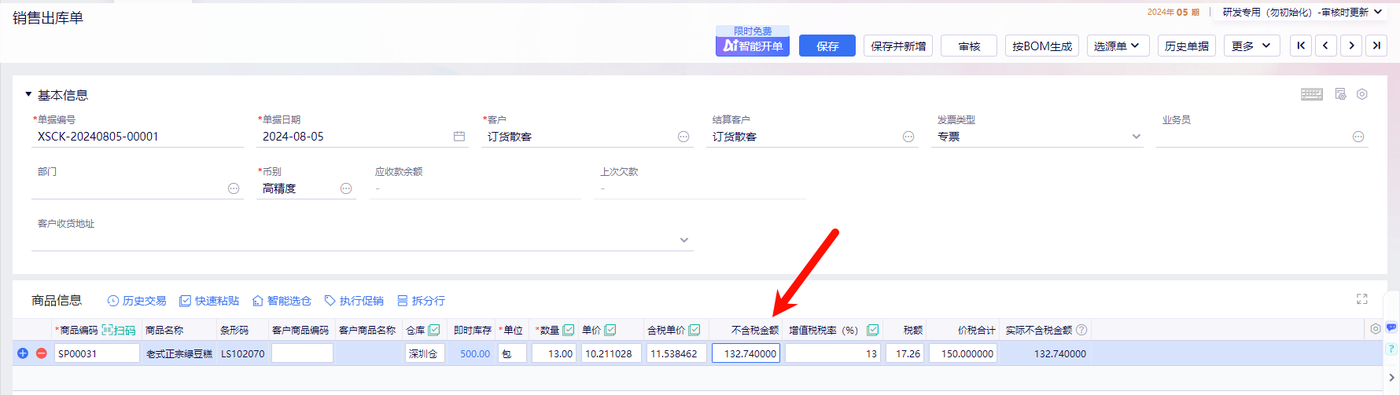Toggle the 单价 column checkbox
This screenshot has height=395, width=1400.
pyautogui.click(x=610, y=330)
